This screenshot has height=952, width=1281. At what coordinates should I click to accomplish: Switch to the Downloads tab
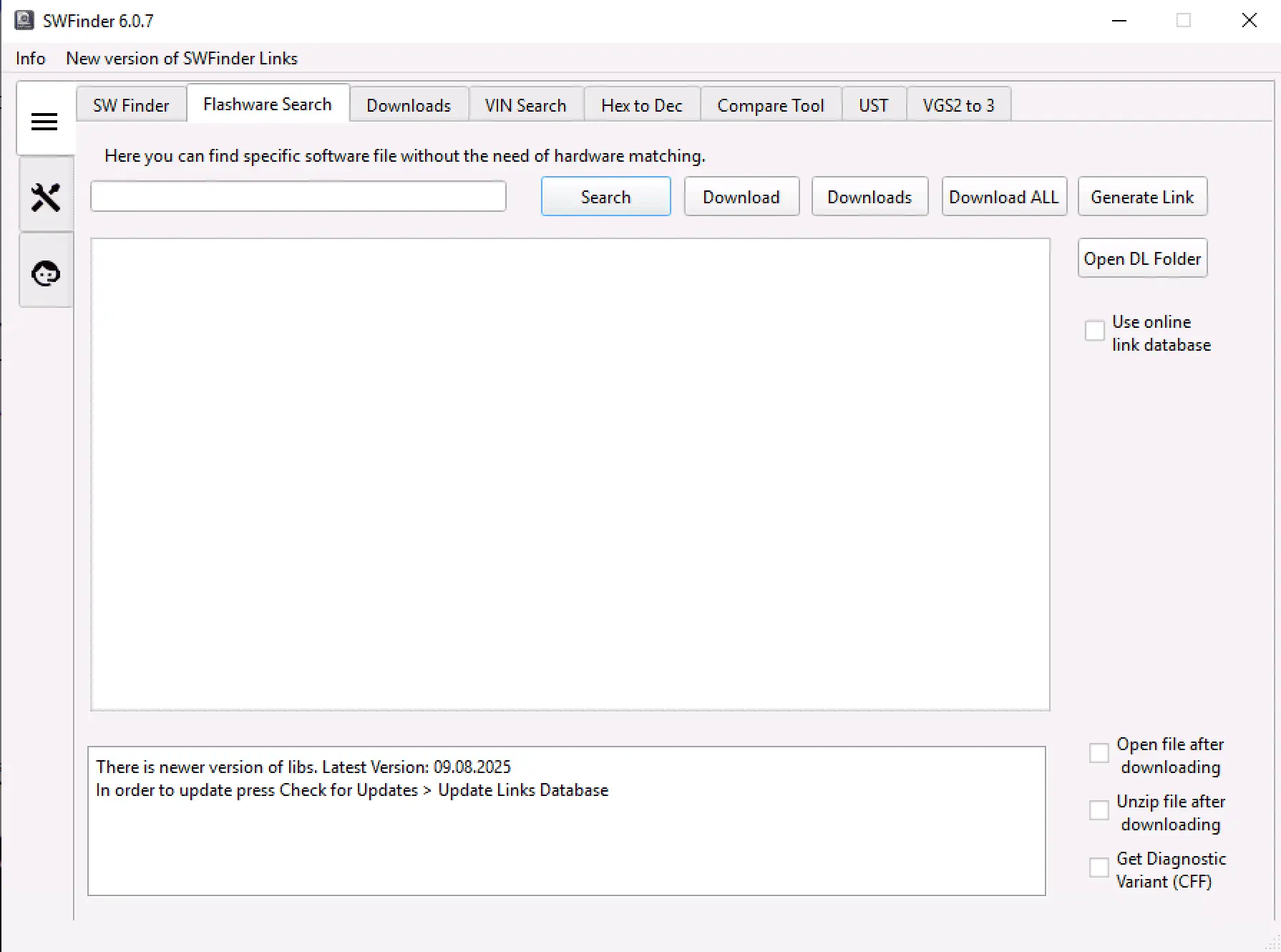409,105
